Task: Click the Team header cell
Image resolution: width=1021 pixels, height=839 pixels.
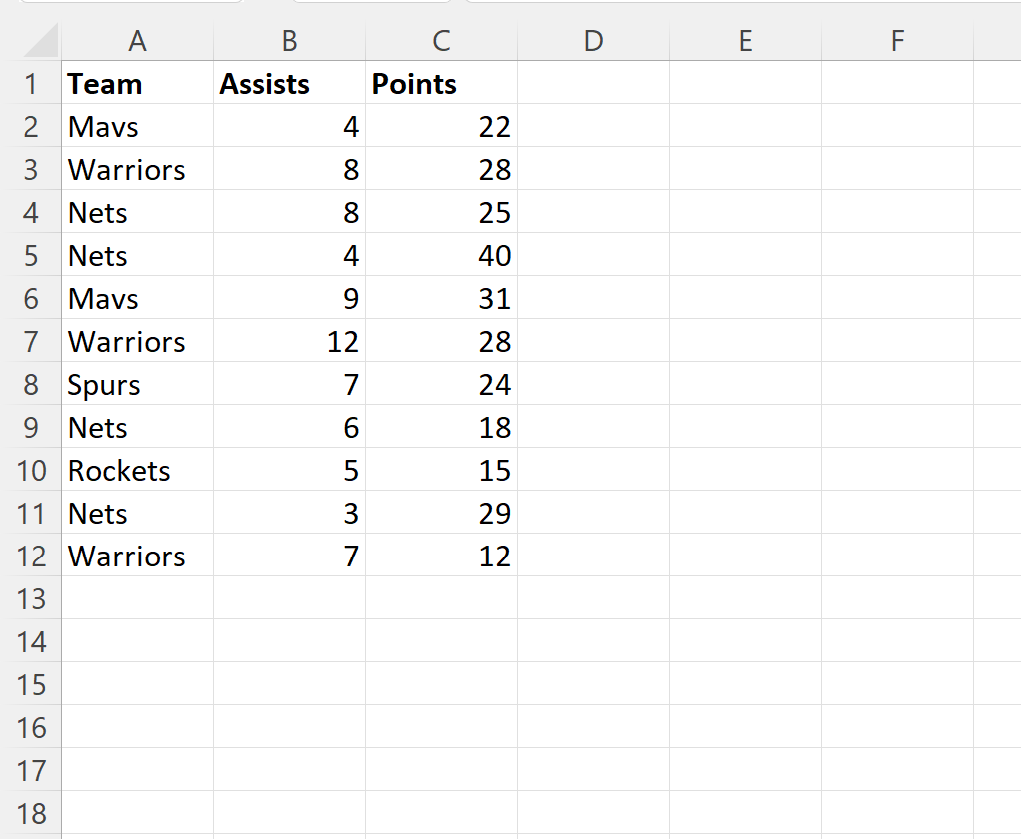Action: (137, 84)
